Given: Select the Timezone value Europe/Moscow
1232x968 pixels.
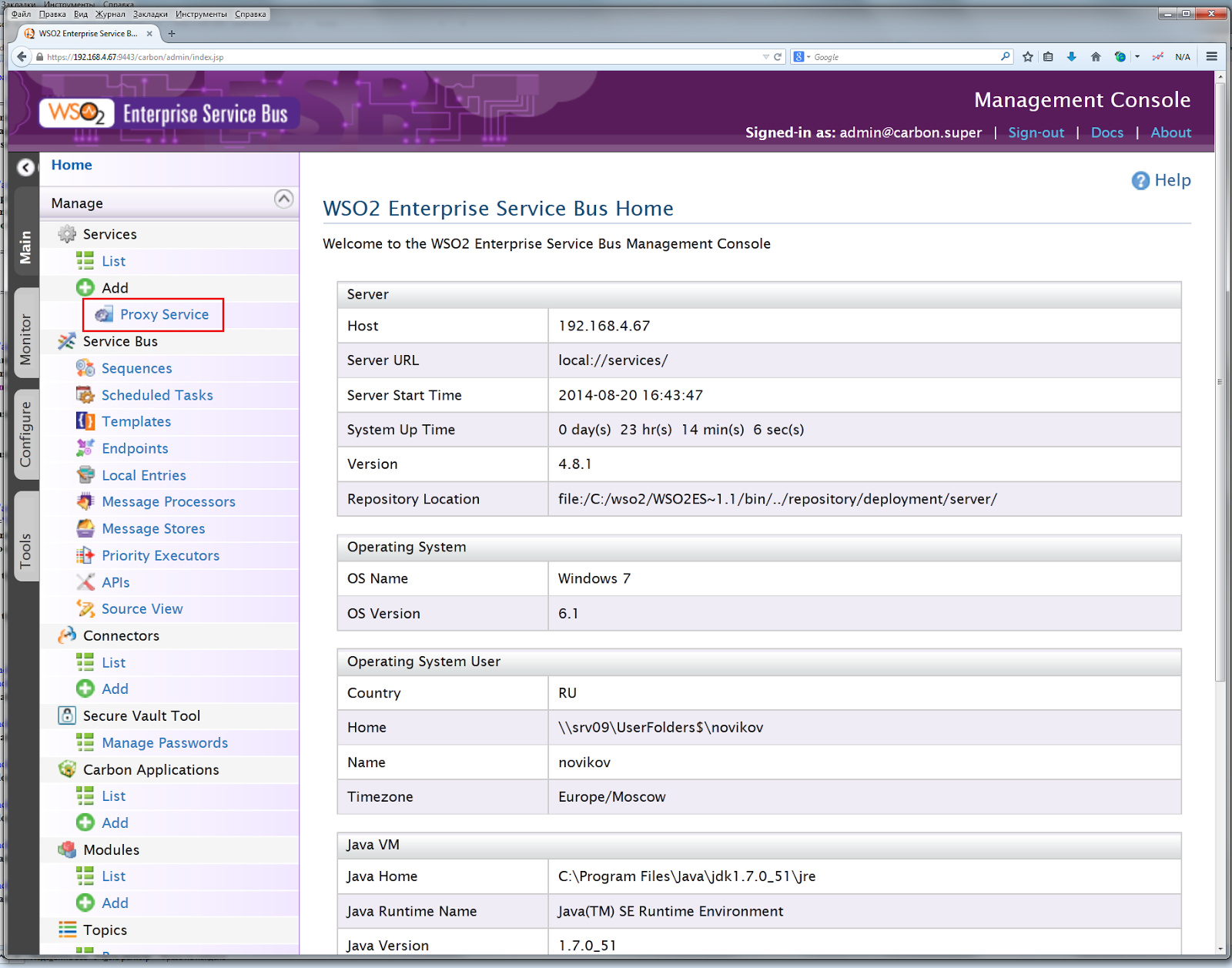Looking at the screenshot, I should (x=611, y=796).
